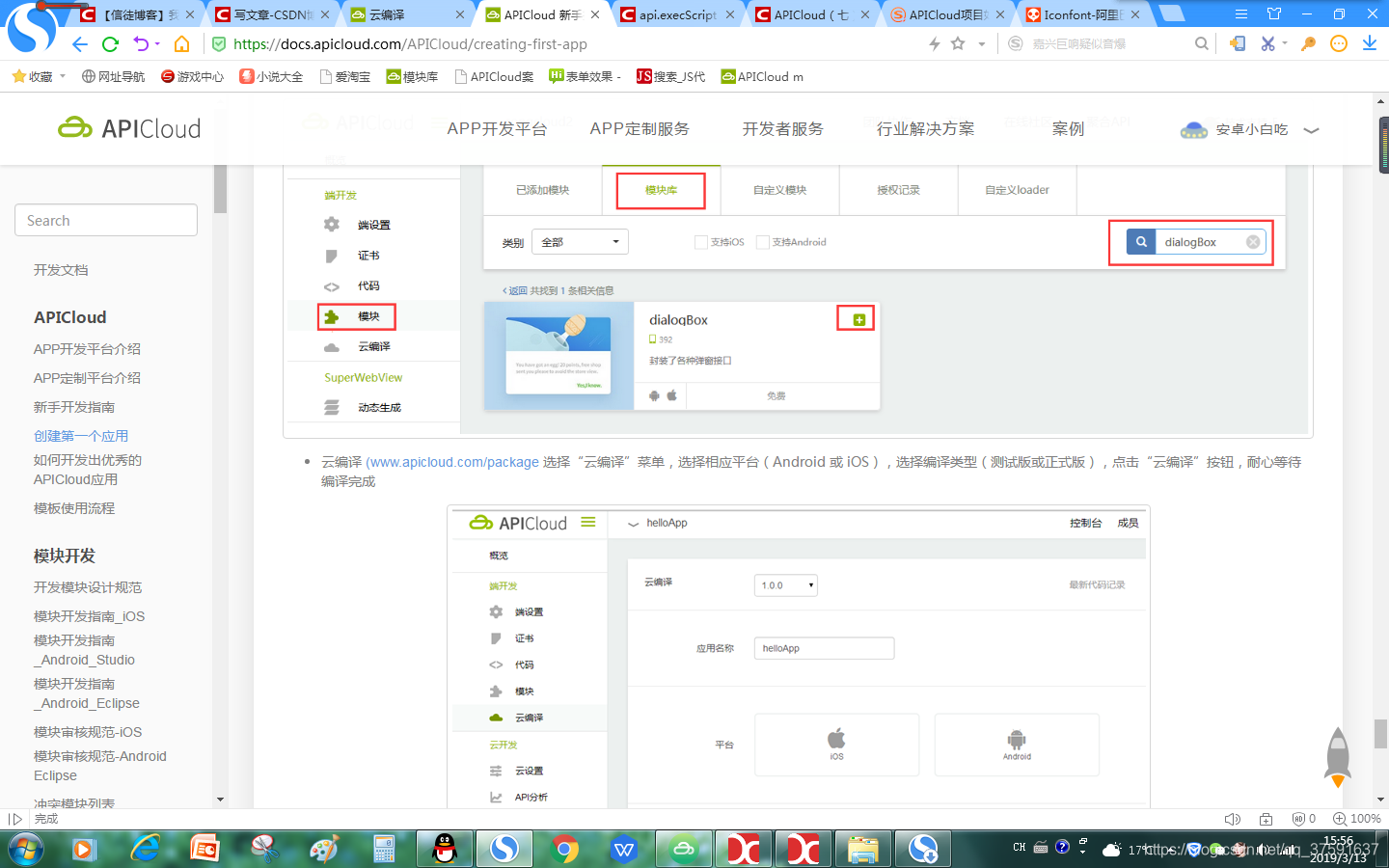This screenshot has height=868, width=1389.
Task: Switch to the 云编译 browser tab
Action: pos(409,14)
